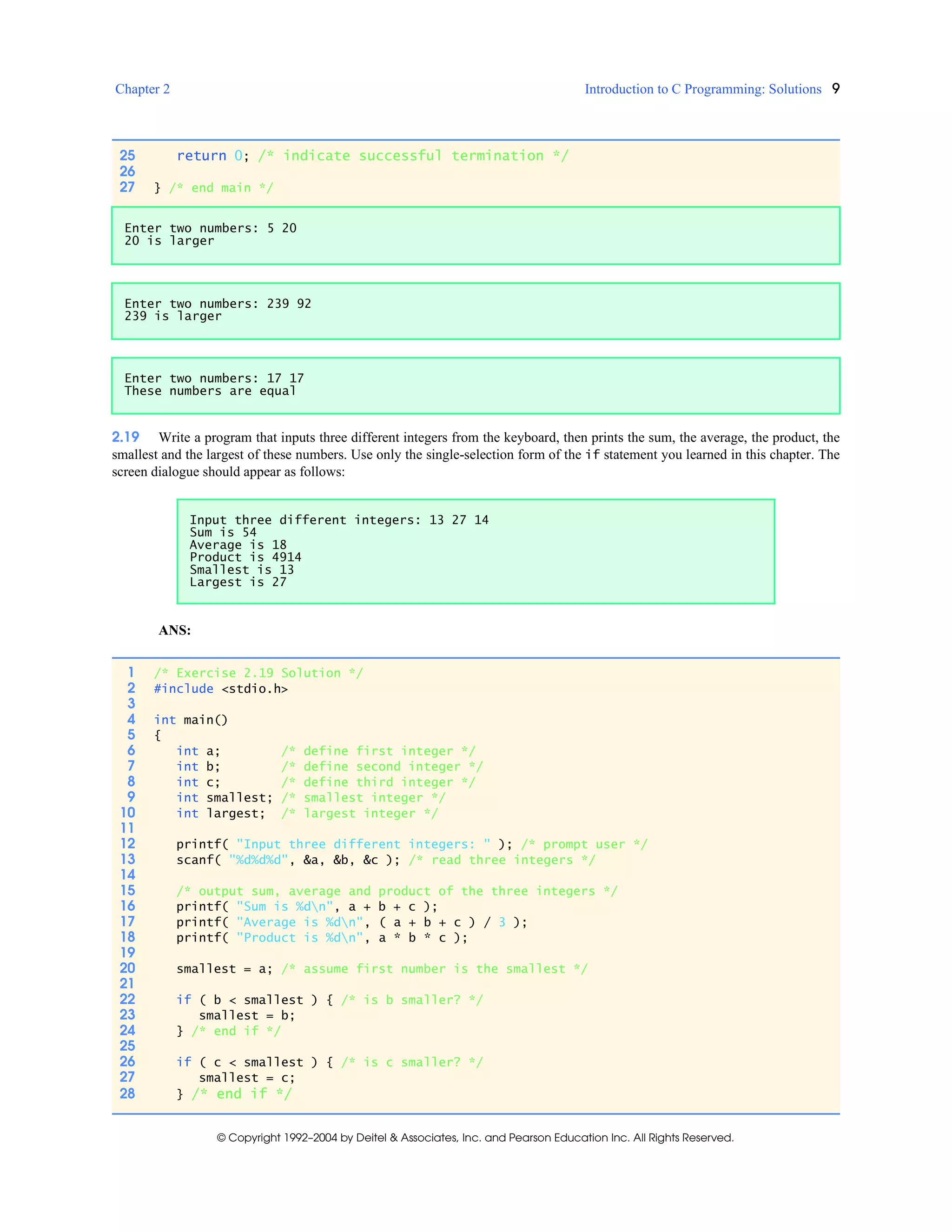Click the 'These numbers are equal' line
Screen dimensions: 952x1232
[x=211, y=391]
